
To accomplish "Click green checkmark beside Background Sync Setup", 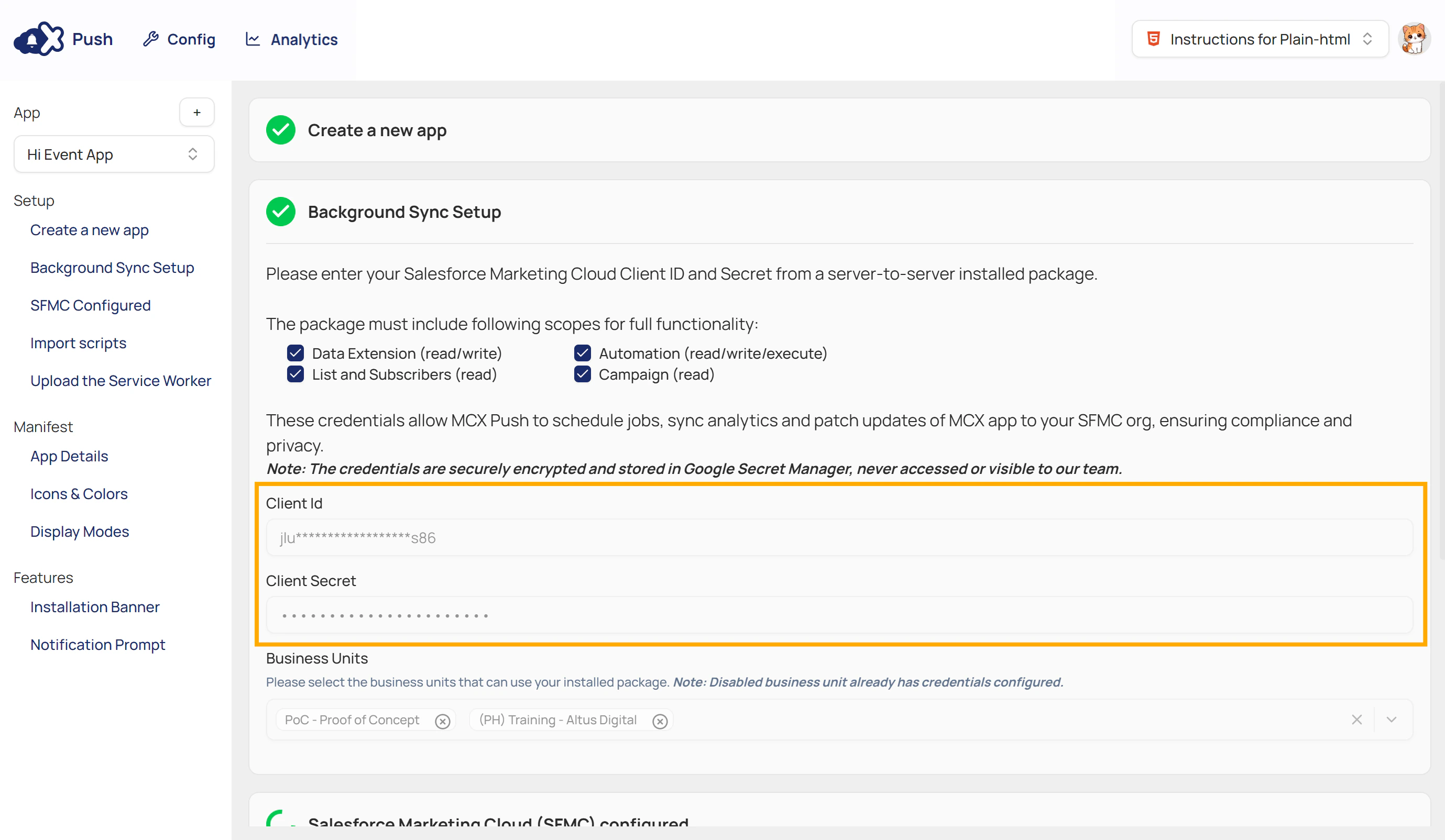I will (x=280, y=212).
